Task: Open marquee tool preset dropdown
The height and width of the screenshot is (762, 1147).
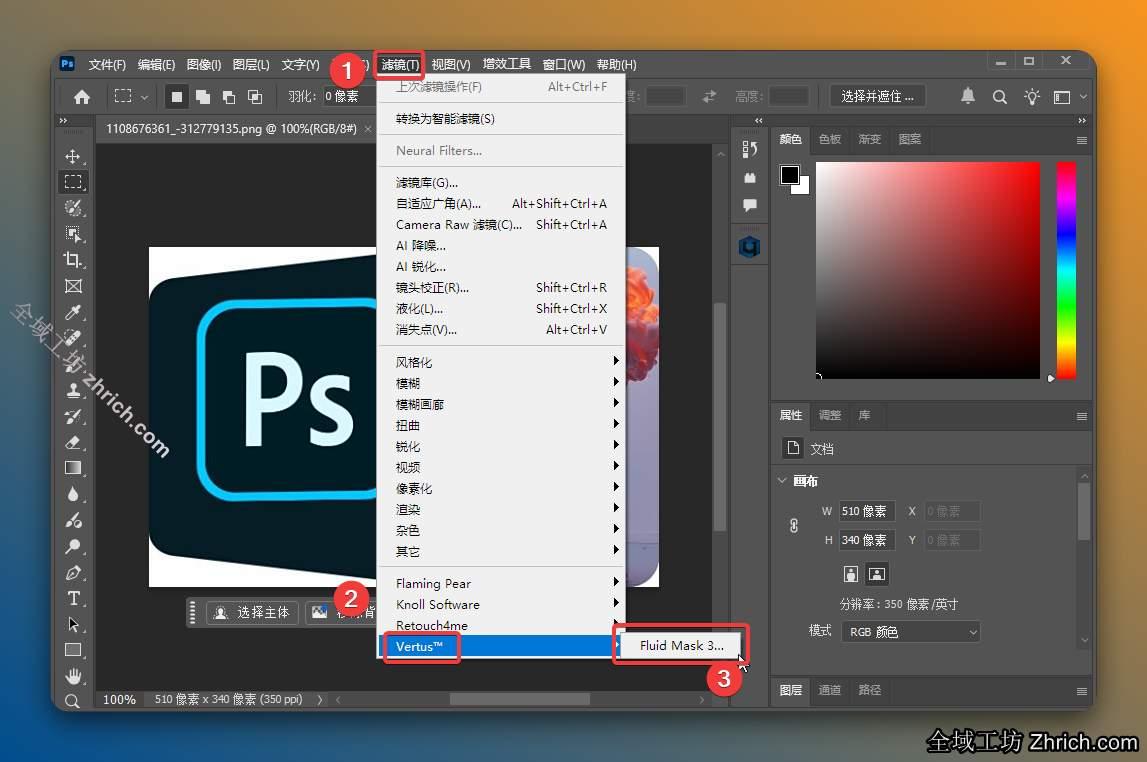Action: (144, 97)
